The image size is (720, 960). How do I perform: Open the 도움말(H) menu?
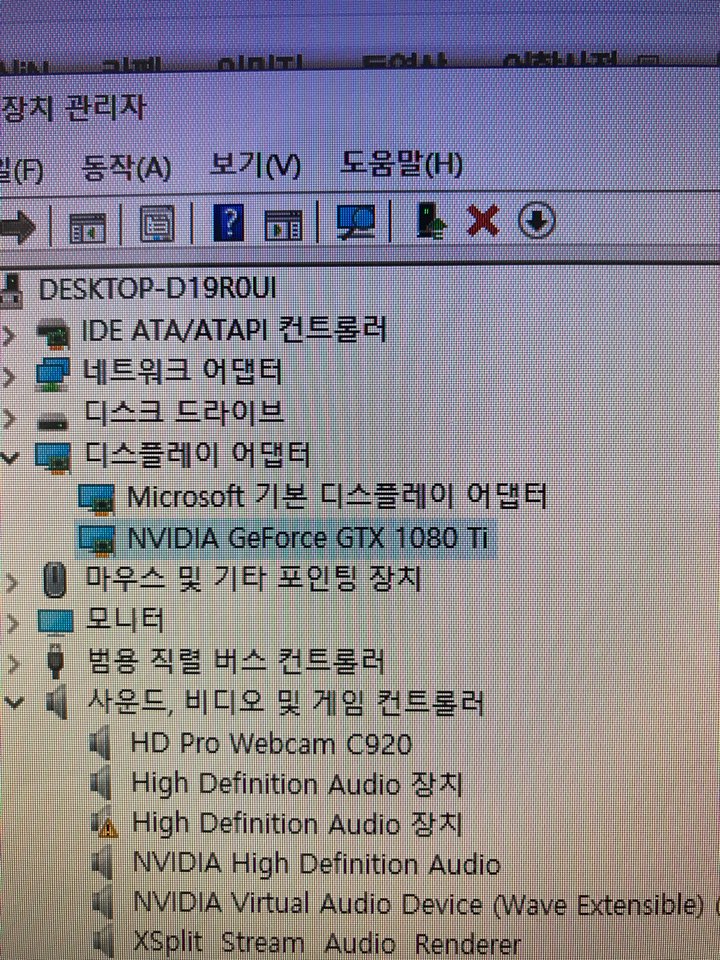pyautogui.click(x=401, y=163)
